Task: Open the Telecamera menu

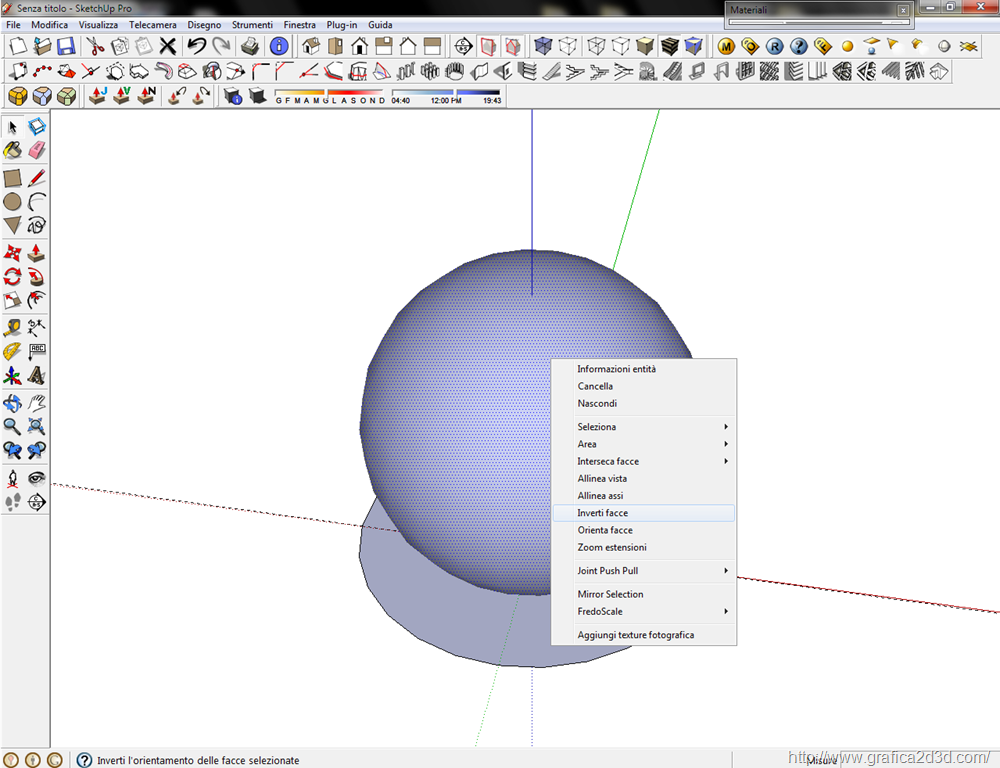Action: pyautogui.click(x=152, y=24)
